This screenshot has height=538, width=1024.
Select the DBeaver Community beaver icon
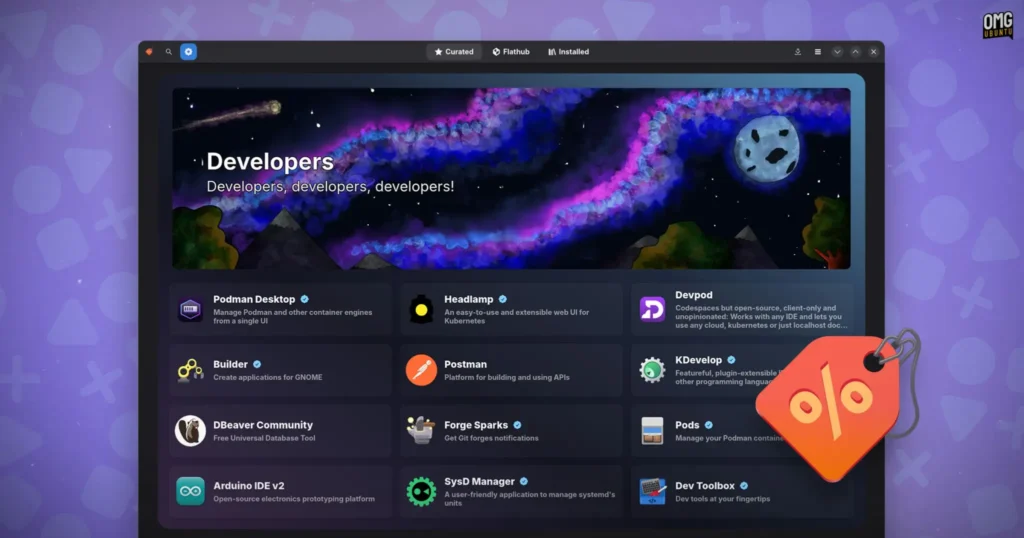190,430
